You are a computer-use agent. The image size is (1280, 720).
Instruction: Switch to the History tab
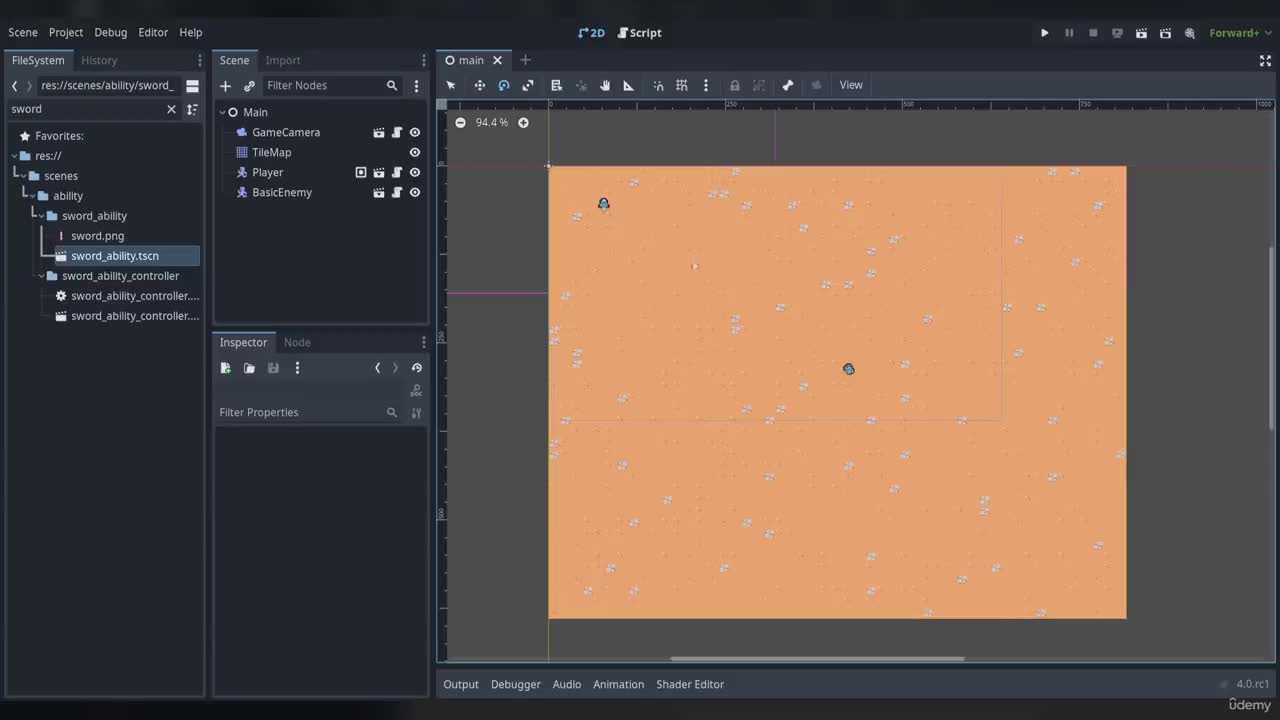point(99,60)
